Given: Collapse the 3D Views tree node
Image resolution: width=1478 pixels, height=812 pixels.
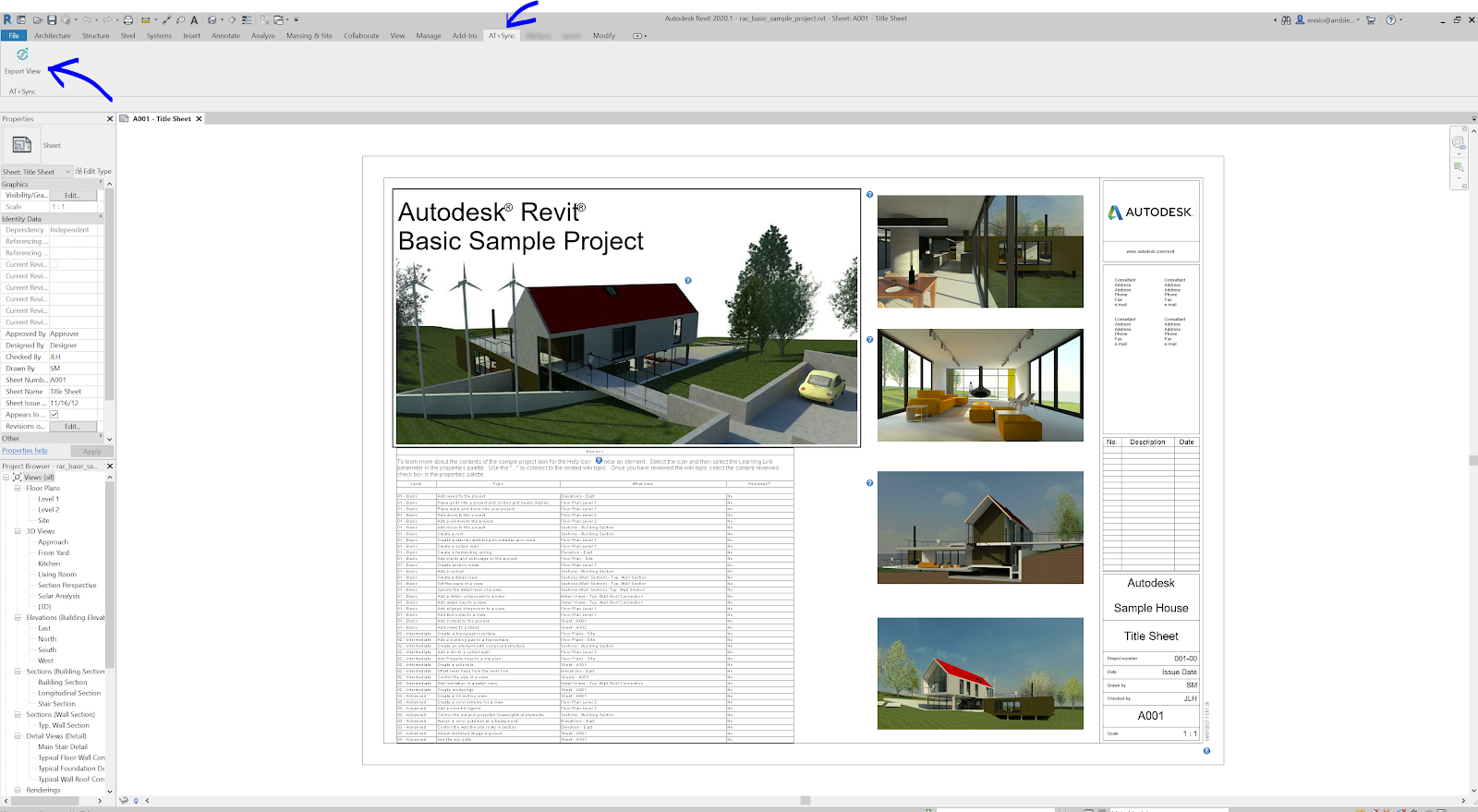Looking at the screenshot, I should [18, 531].
